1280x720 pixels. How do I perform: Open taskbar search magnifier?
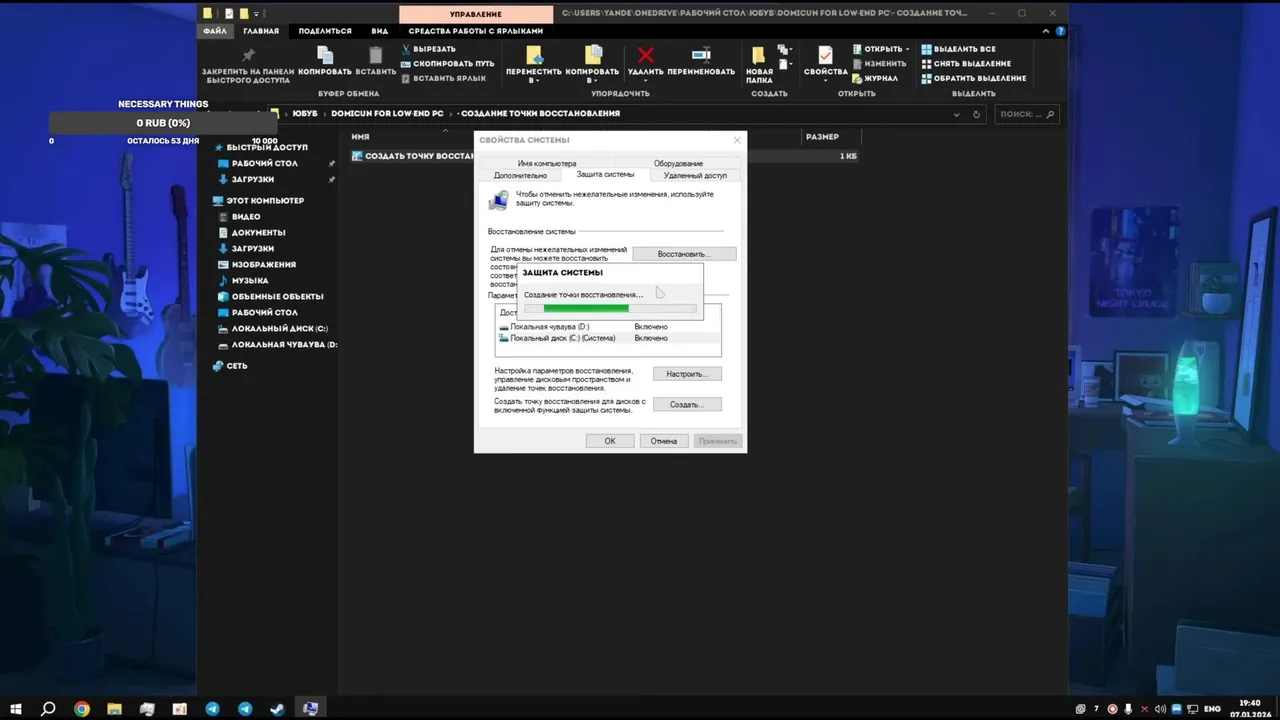click(x=48, y=709)
